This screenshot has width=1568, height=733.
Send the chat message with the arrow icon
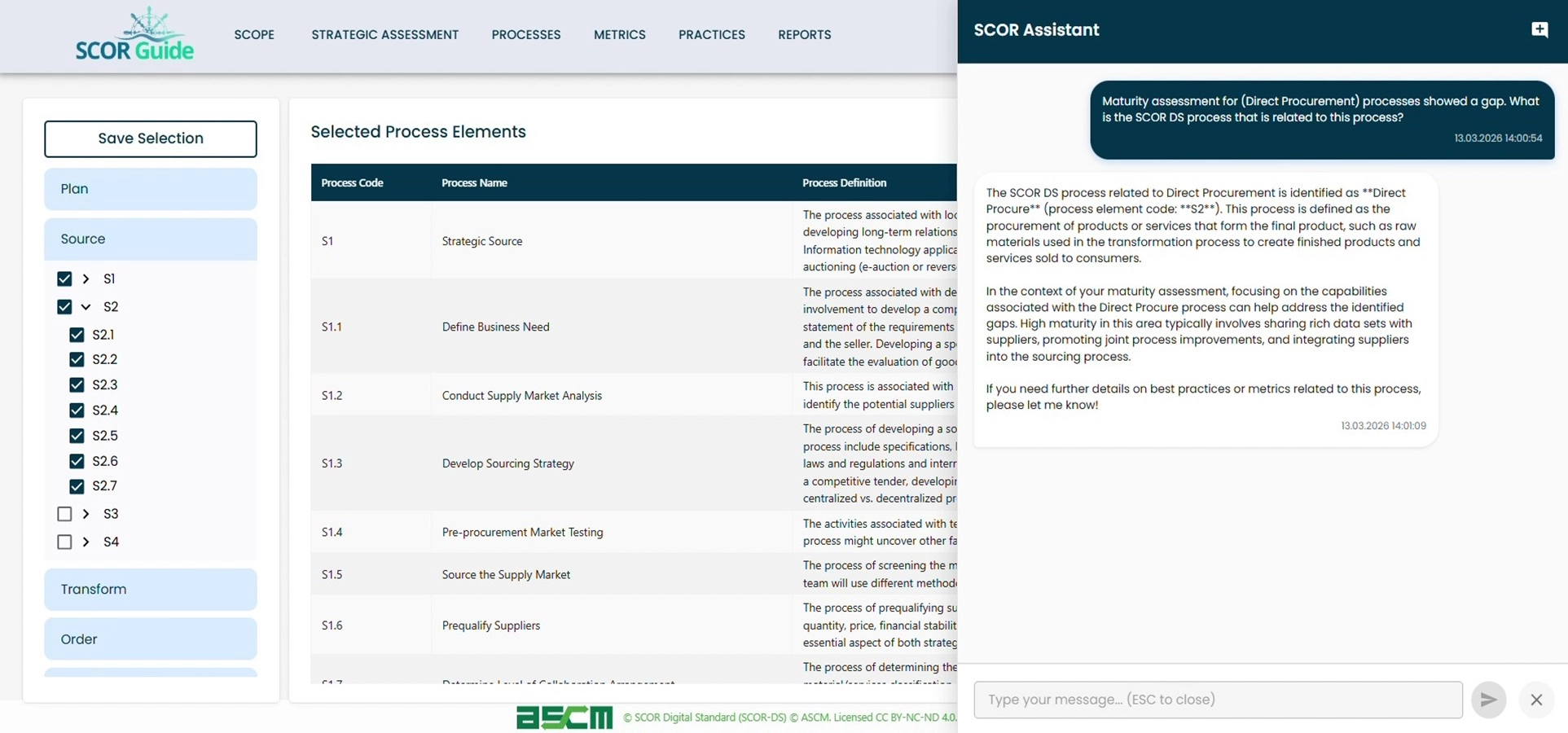pos(1488,699)
